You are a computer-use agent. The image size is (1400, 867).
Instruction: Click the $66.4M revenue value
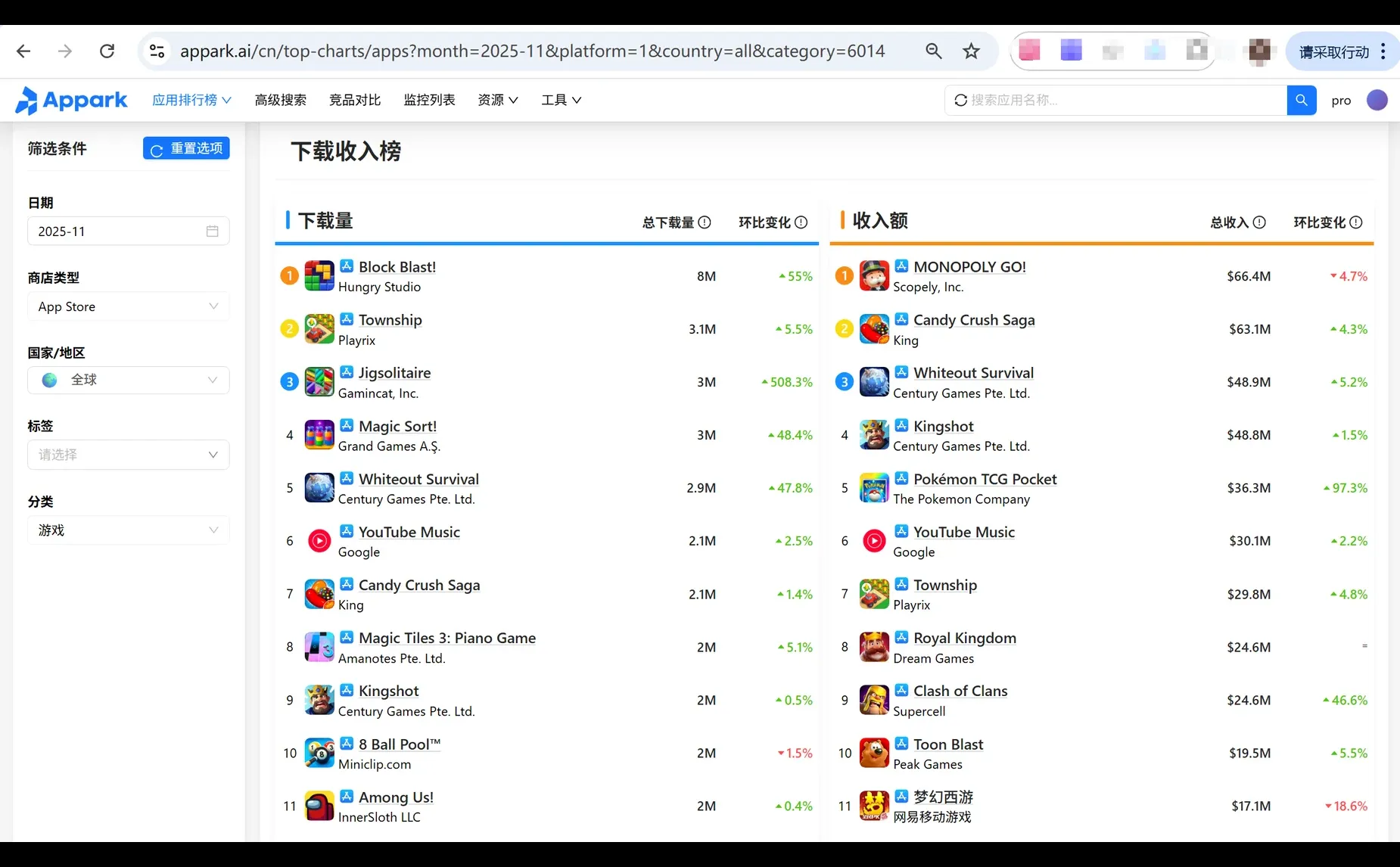[1249, 276]
